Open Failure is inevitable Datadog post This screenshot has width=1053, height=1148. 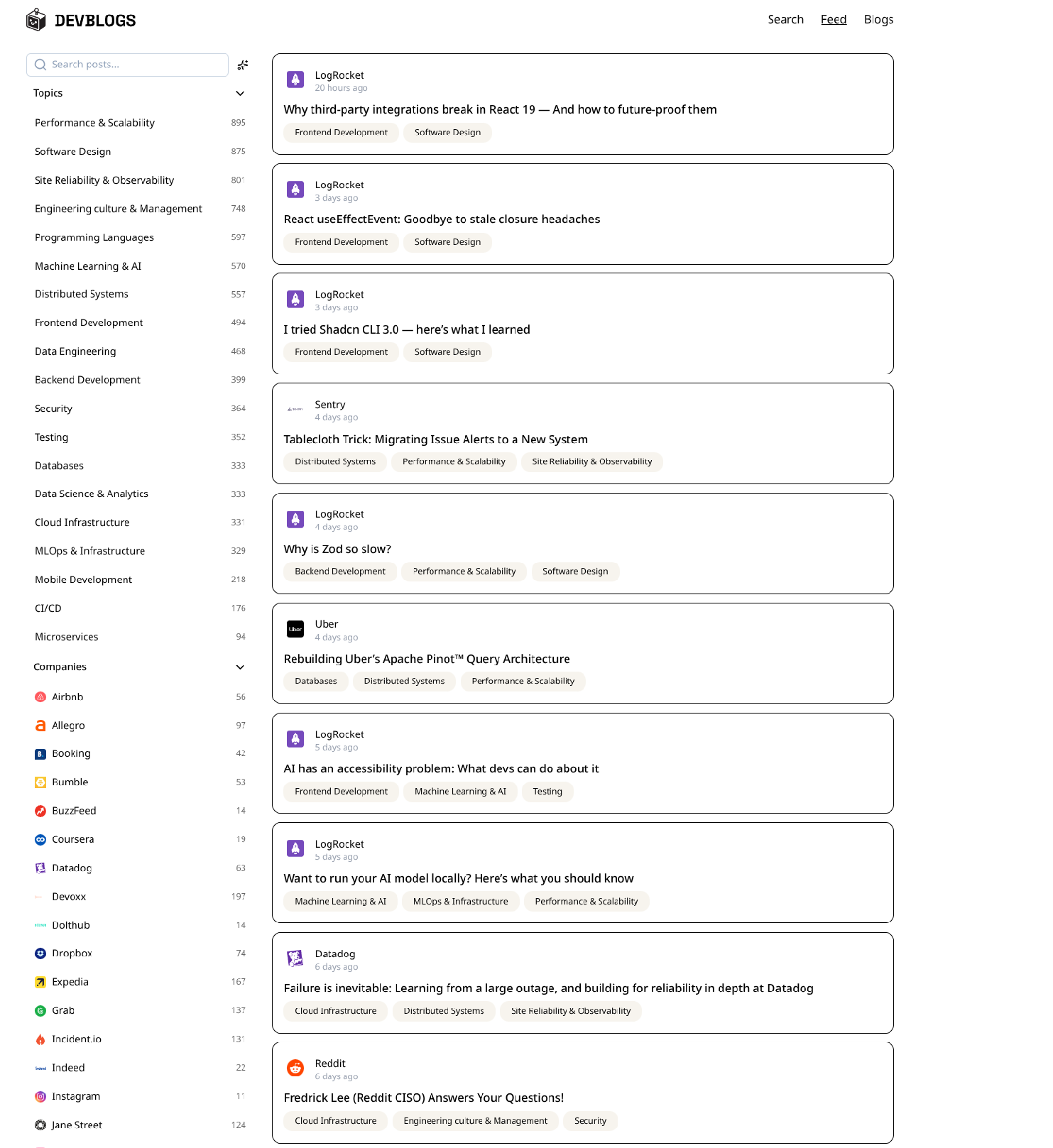click(548, 988)
